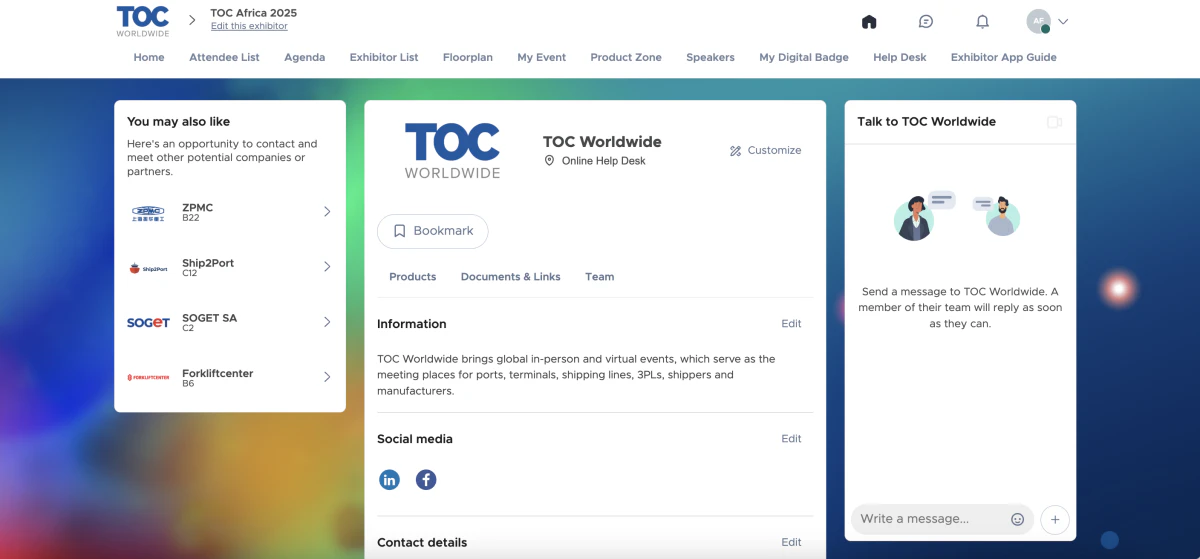Click the Forkliftcenter company logo
Viewport: 1200px width, 559px height.
tap(148, 378)
